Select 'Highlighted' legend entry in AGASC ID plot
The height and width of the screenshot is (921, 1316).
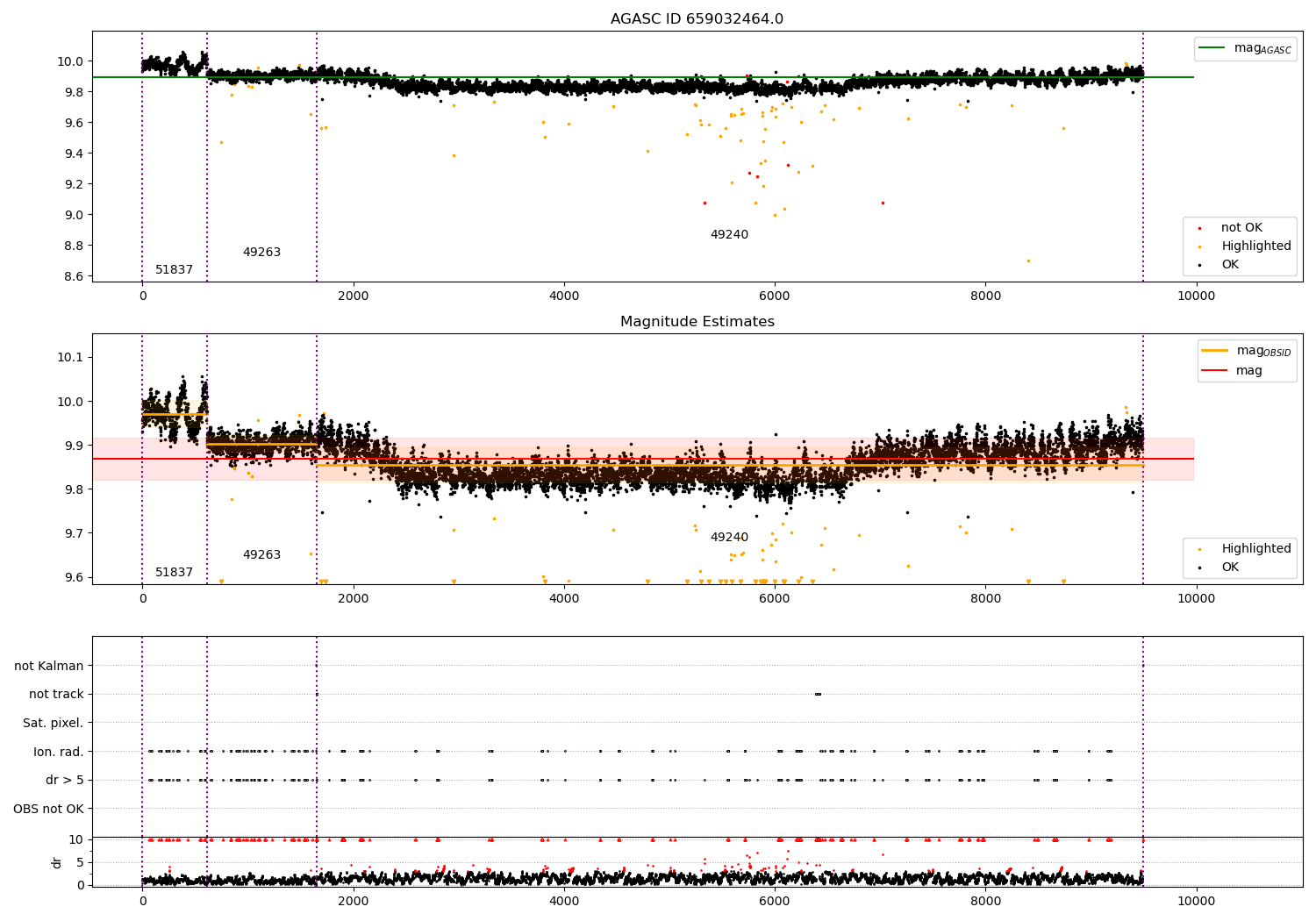coord(1256,246)
